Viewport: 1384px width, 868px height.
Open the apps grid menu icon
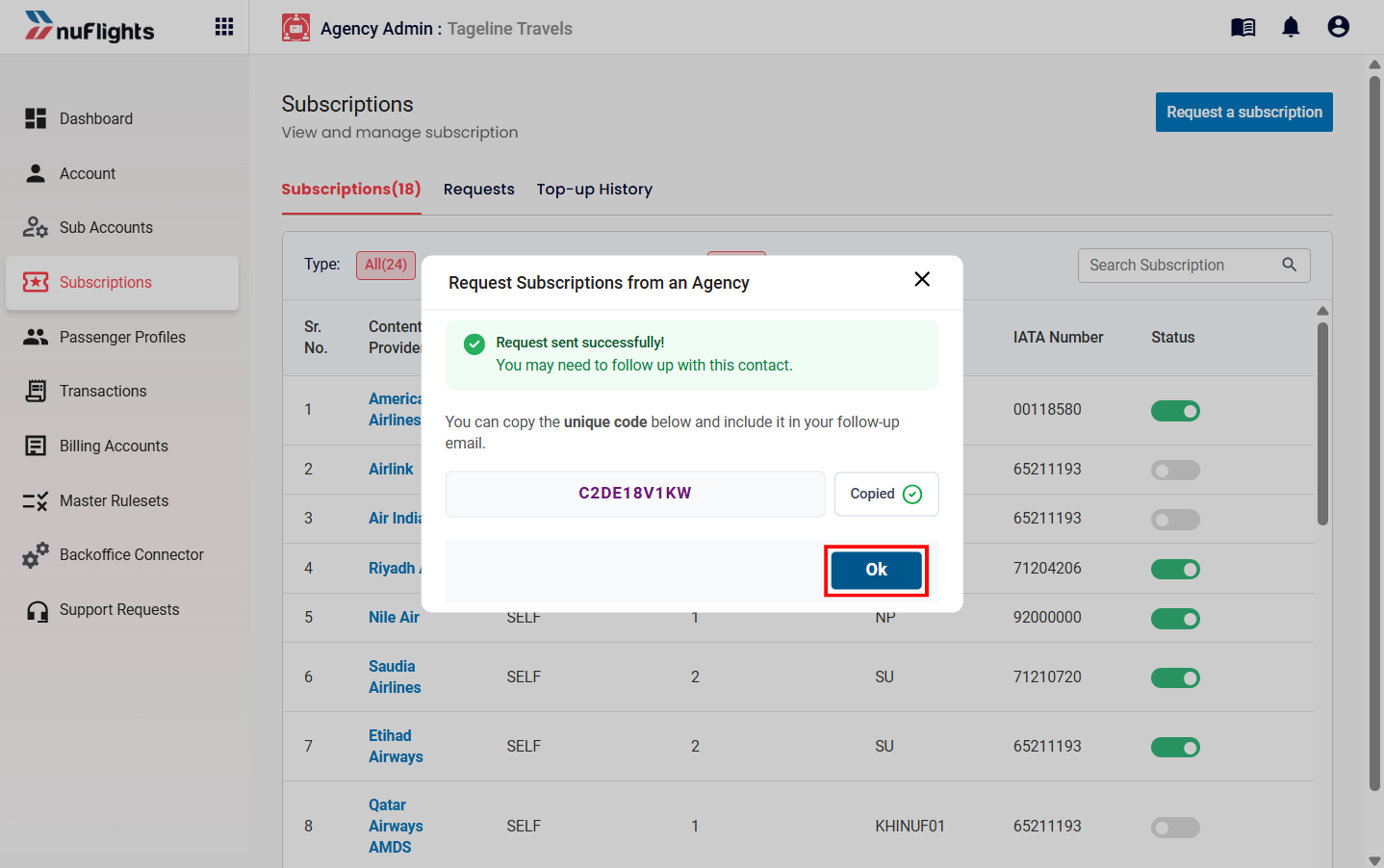(x=224, y=27)
